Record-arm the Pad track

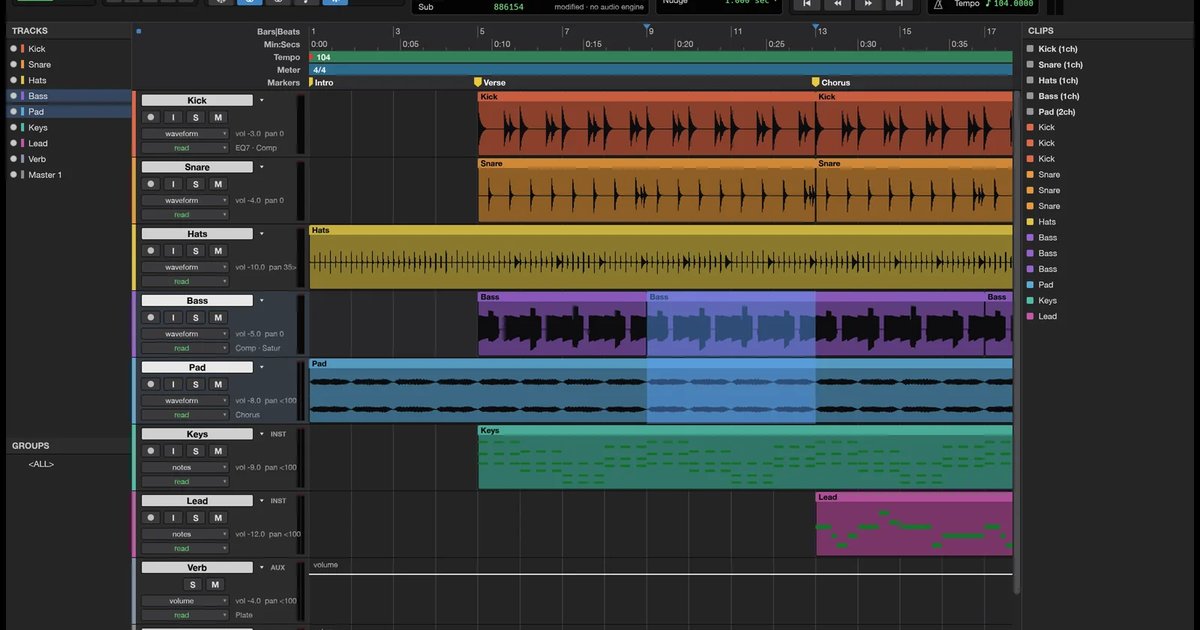[x=151, y=384]
